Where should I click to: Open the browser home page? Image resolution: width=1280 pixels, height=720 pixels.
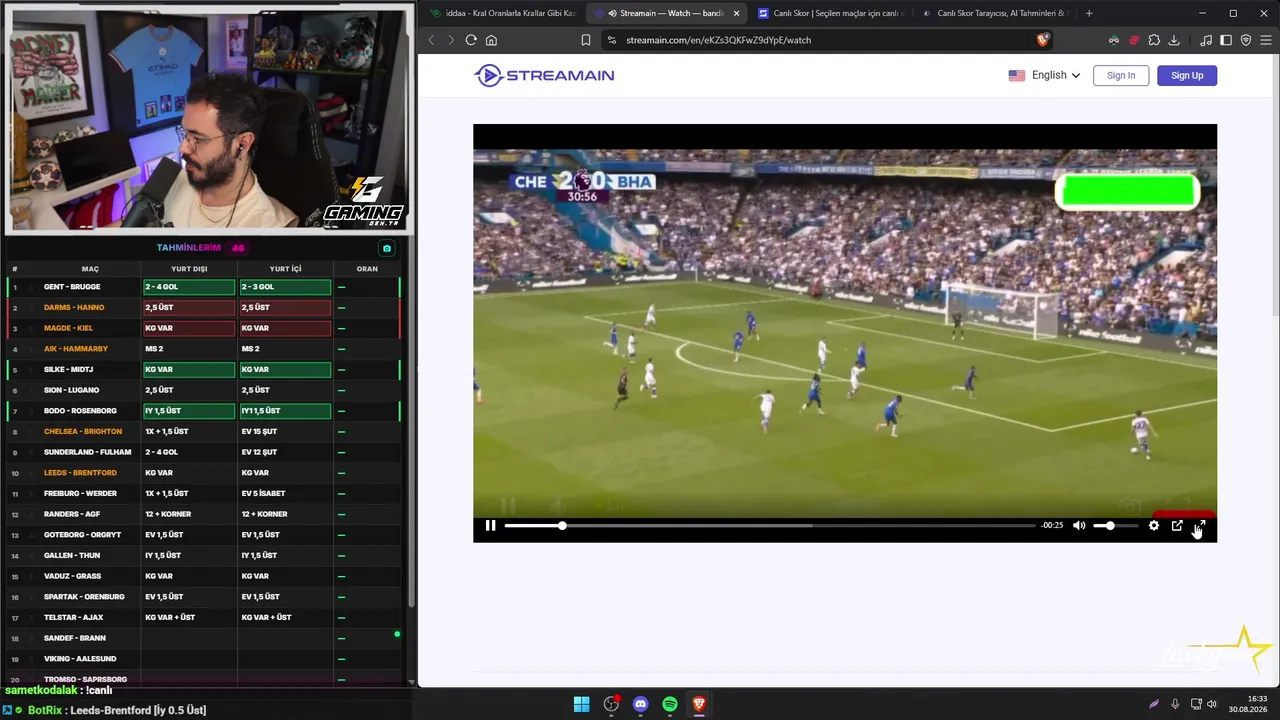coord(491,40)
